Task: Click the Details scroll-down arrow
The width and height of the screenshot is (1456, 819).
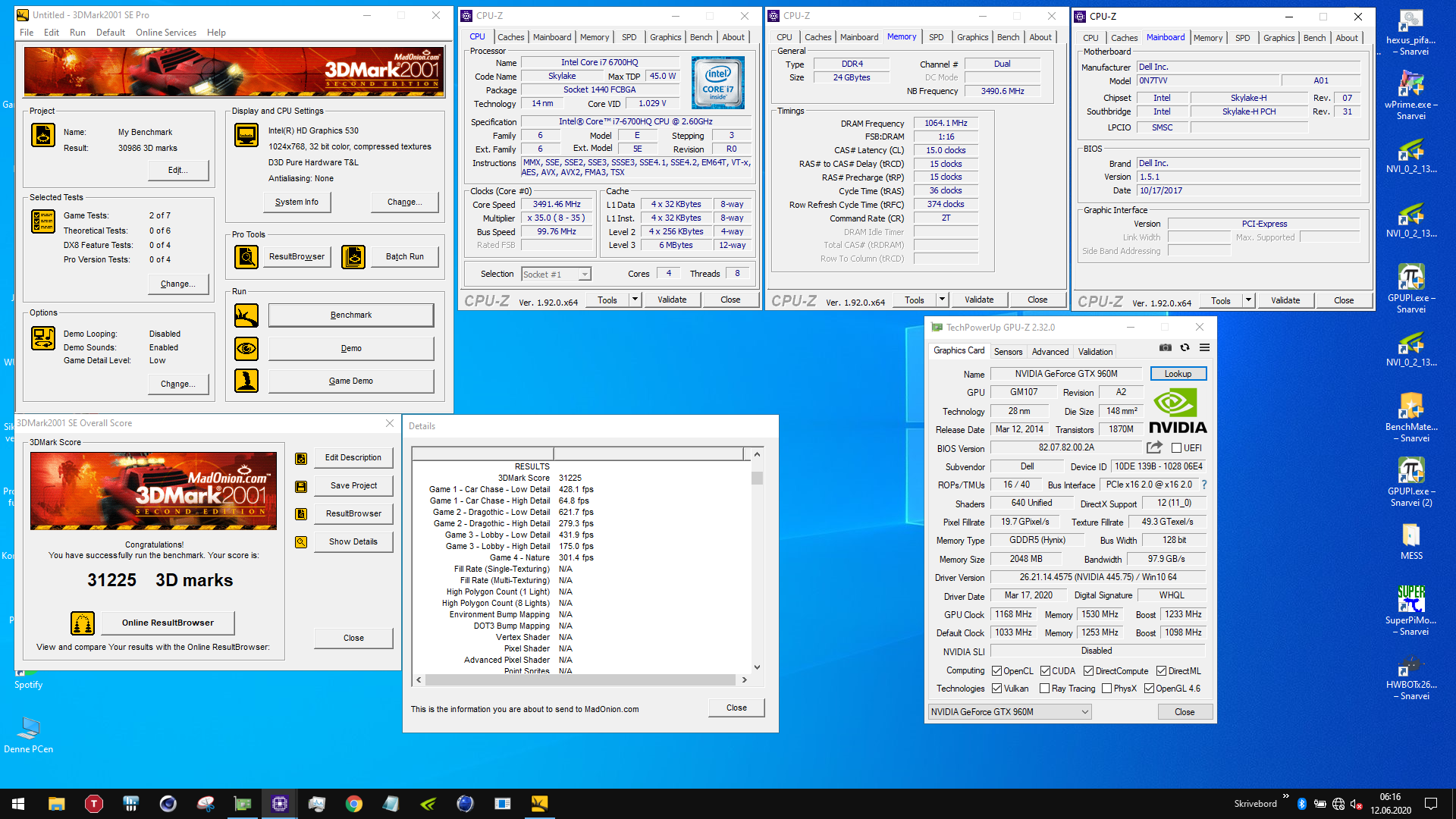Action: [x=757, y=667]
